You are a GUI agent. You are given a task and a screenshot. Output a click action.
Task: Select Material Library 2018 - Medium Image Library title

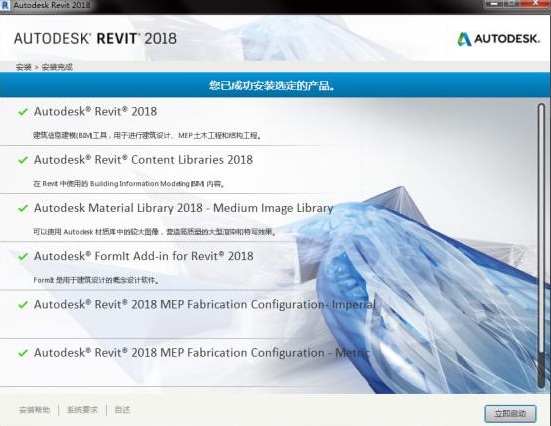[x=183, y=208]
